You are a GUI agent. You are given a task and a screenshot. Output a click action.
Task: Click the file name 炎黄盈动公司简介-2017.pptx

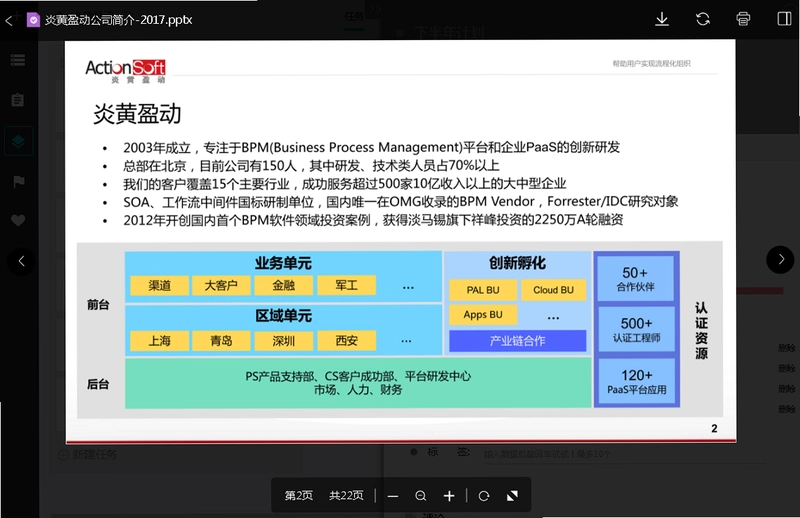(118, 20)
